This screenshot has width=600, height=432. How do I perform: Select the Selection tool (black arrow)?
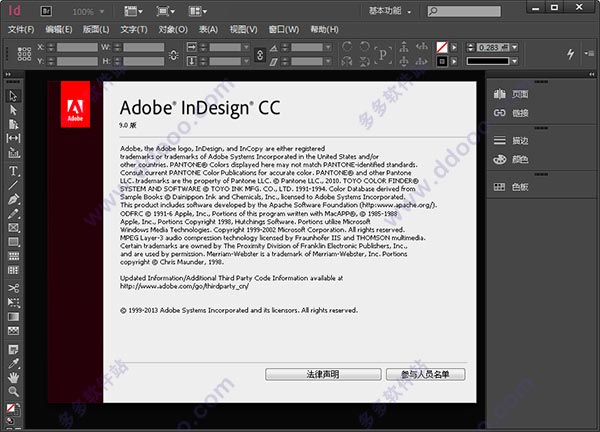[13, 96]
